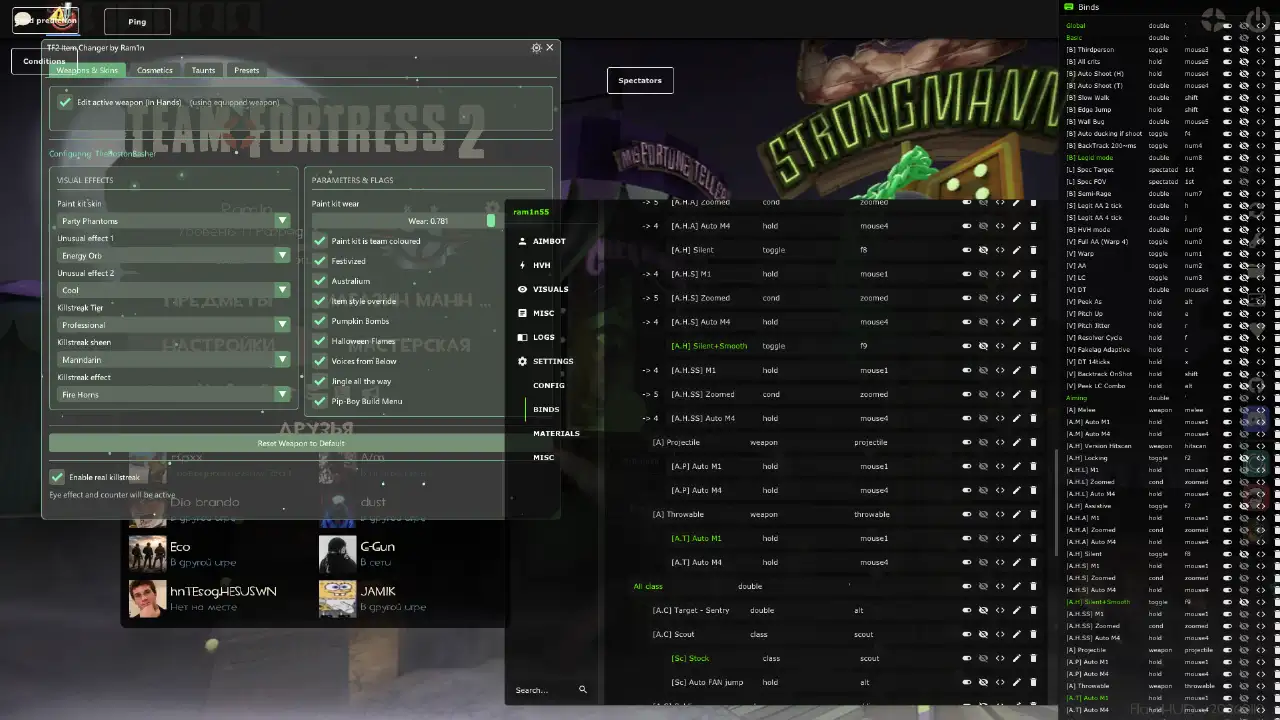This screenshot has width=1280, height=720.
Task: Open VISUALS section in cheat menu sidebar
Action: point(551,289)
